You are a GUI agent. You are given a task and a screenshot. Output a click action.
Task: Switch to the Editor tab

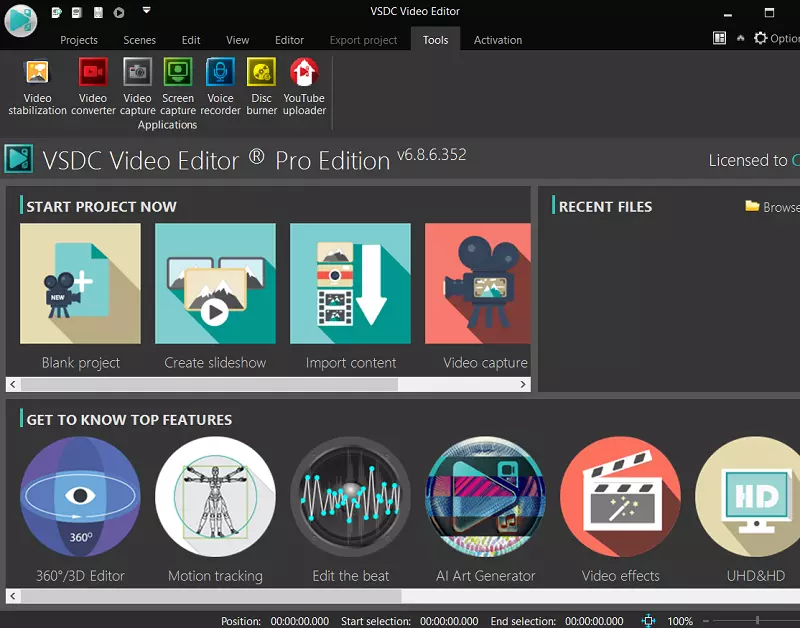[289, 40]
